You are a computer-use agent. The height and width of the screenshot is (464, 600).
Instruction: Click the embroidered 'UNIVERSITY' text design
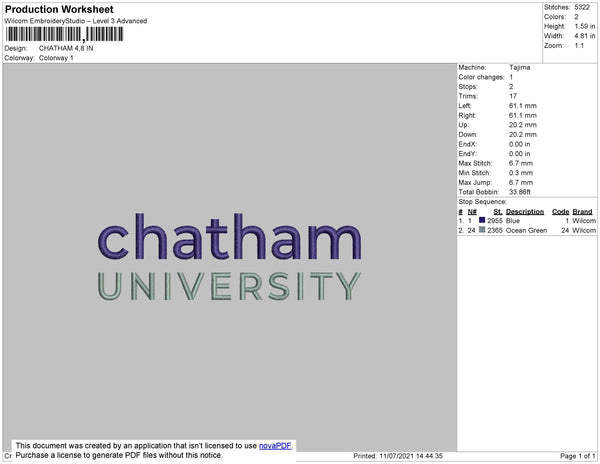229,286
